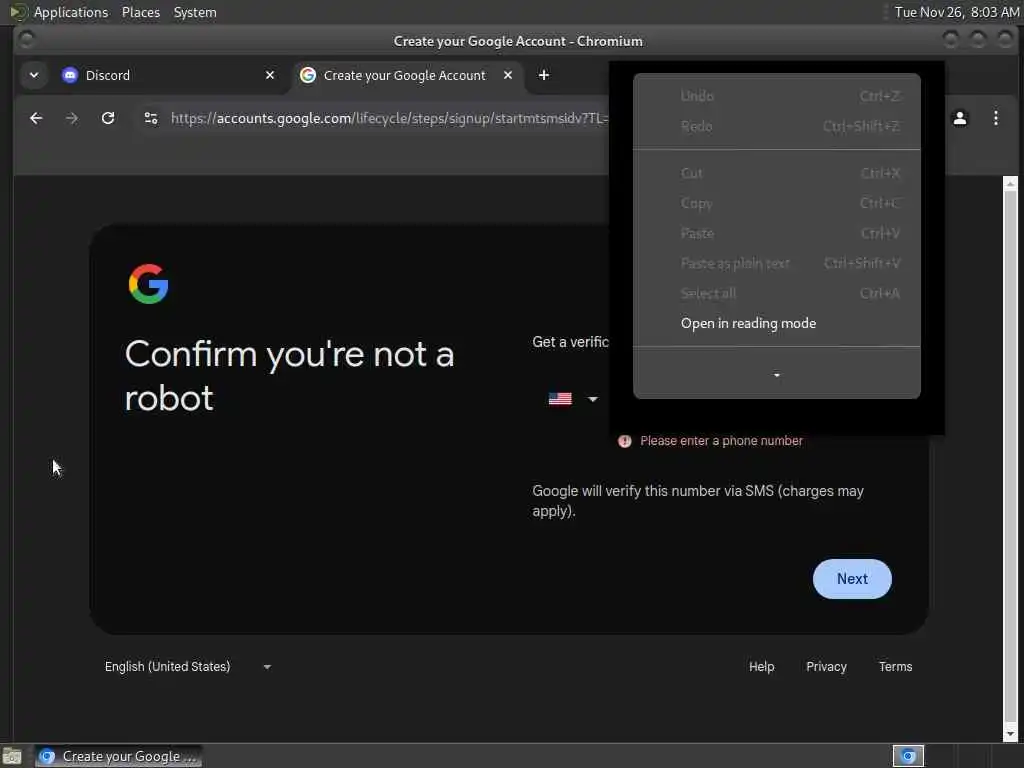The image size is (1024, 768).
Task: Switch to the Discord tab
Action: (168, 75)
